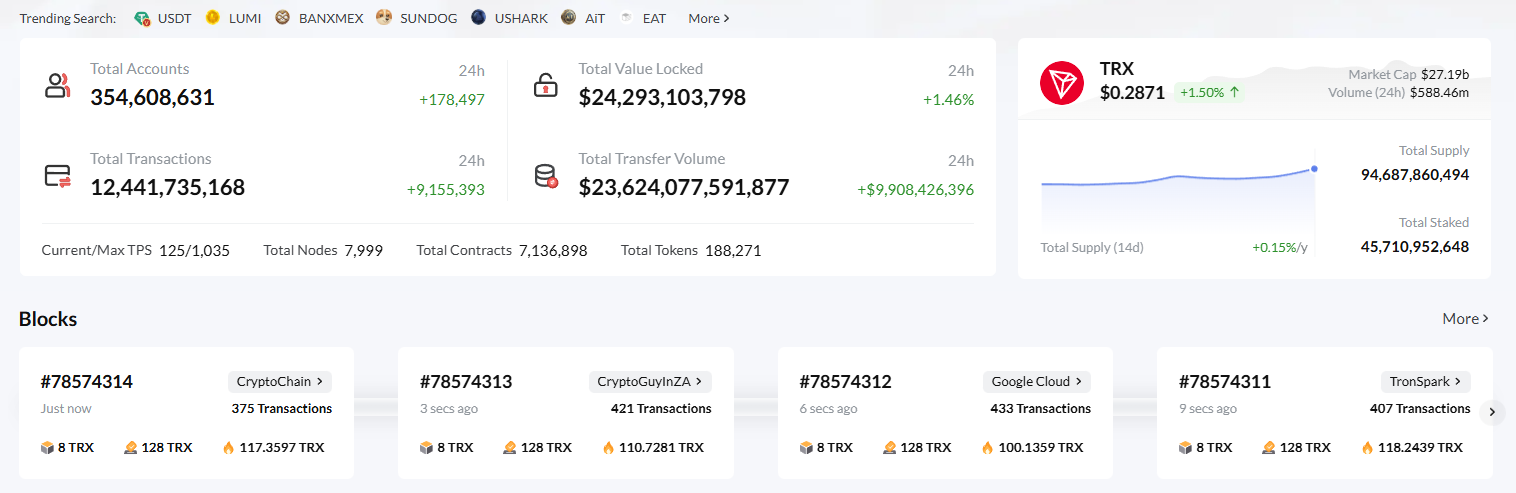Click the end point of the supply chart
This screenshot has width=1516, height=493.
1314,169
